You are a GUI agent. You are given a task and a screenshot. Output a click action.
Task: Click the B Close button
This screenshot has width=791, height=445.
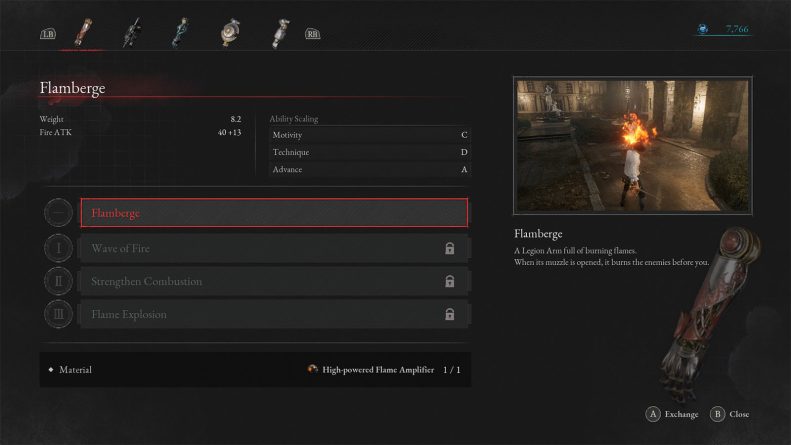tap(729, 414)
